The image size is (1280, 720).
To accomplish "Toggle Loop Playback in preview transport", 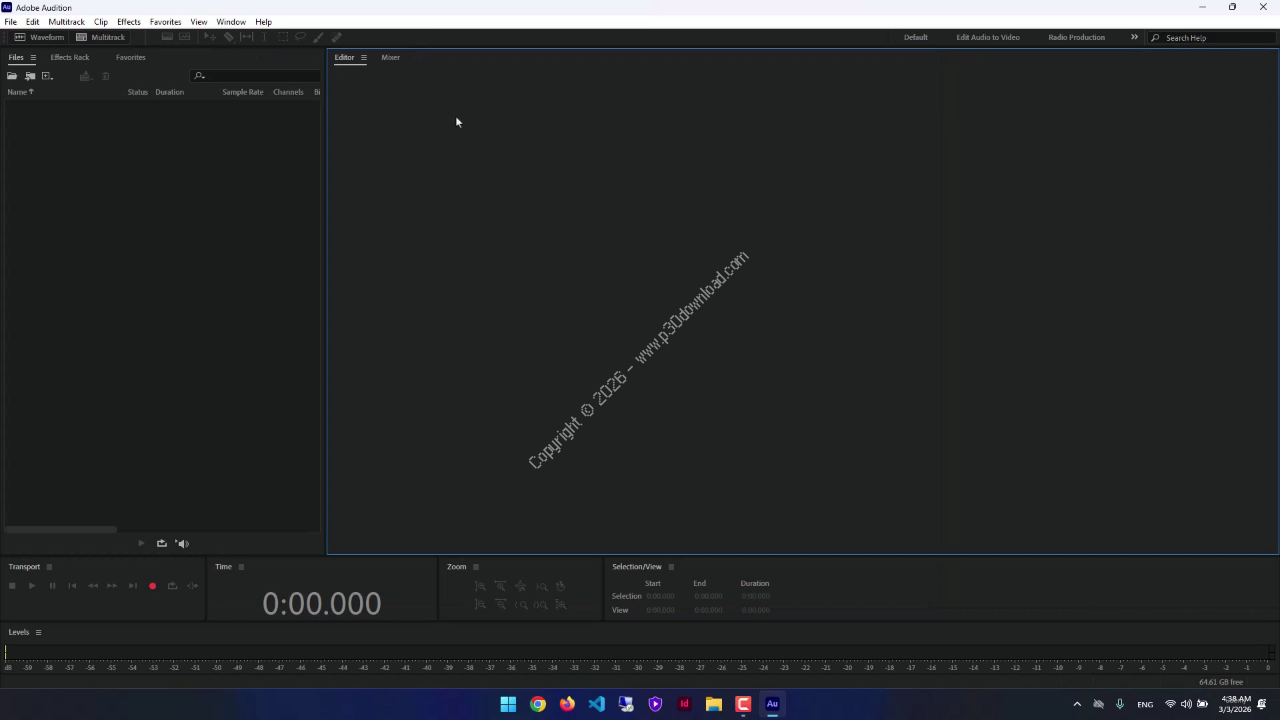I will pos(161,543).
